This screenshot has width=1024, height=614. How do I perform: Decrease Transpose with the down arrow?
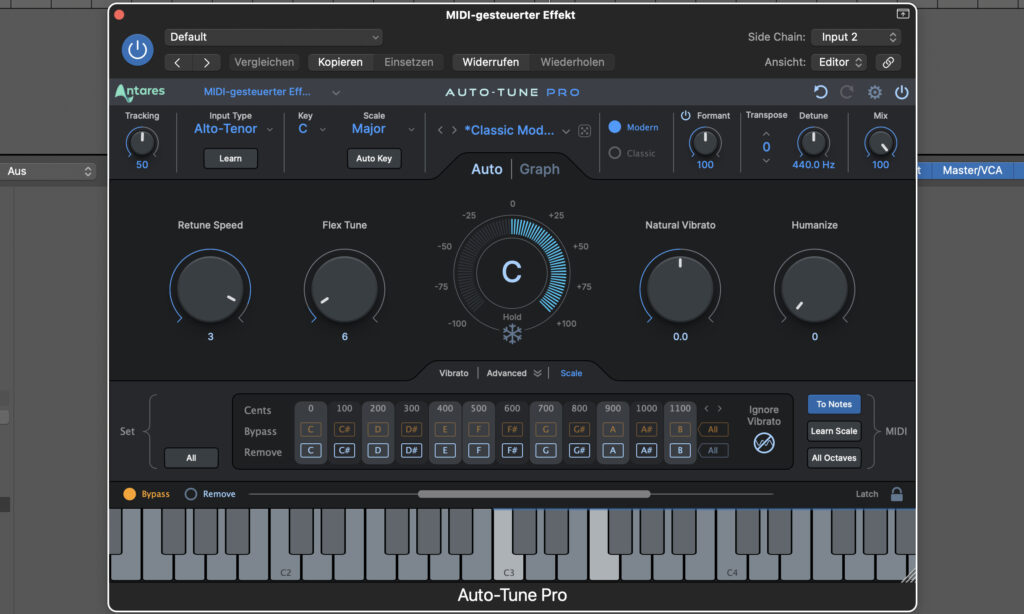766,161
